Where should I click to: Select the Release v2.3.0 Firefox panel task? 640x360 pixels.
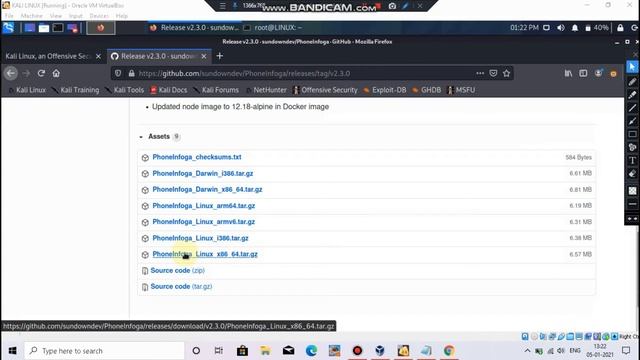coord(194,28)
